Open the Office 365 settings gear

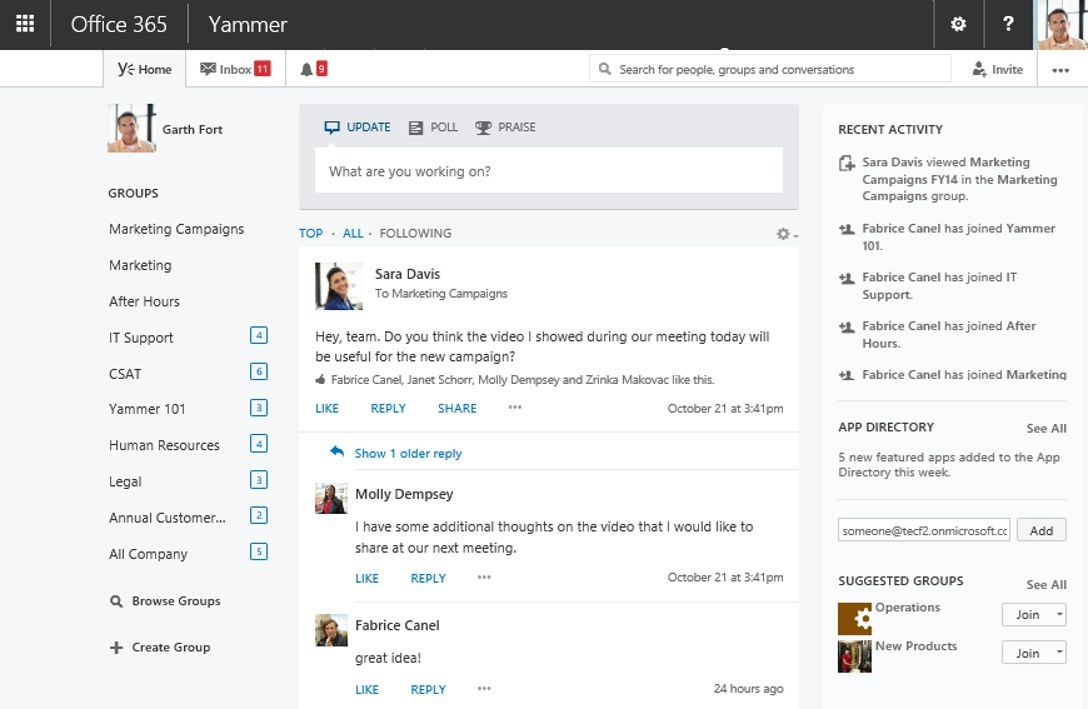957,22
